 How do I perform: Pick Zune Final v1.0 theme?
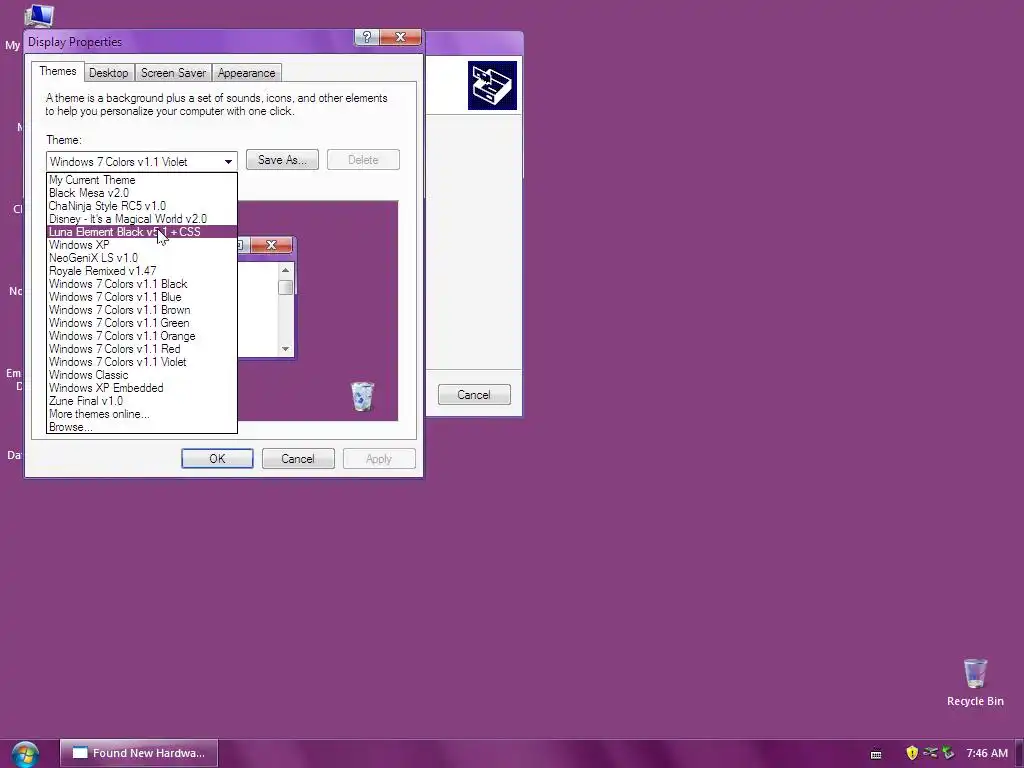tap(142, 401)
